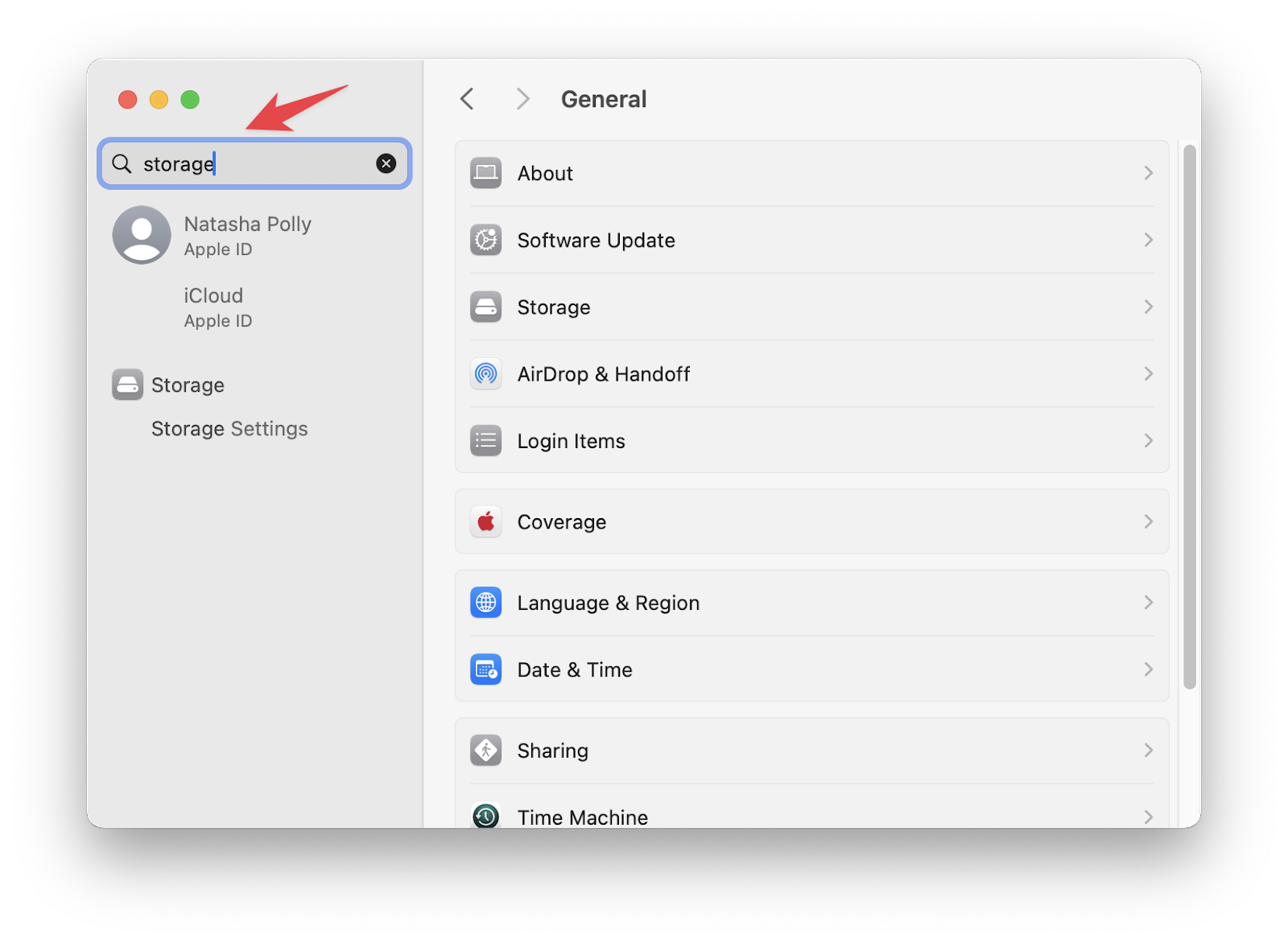Click the back navigation arrow
The height and width of the screenshot is (943, 1288).
[x=466, y=98]
